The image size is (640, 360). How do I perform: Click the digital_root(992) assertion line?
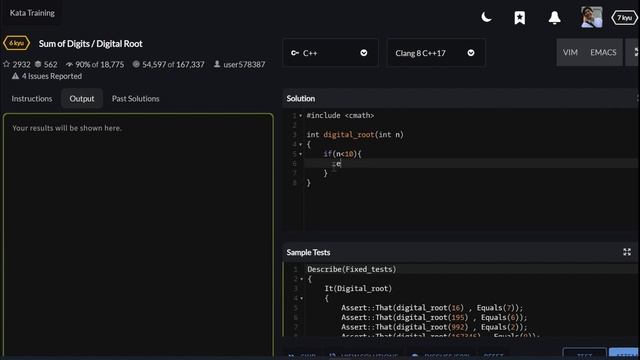click(434, 327)
